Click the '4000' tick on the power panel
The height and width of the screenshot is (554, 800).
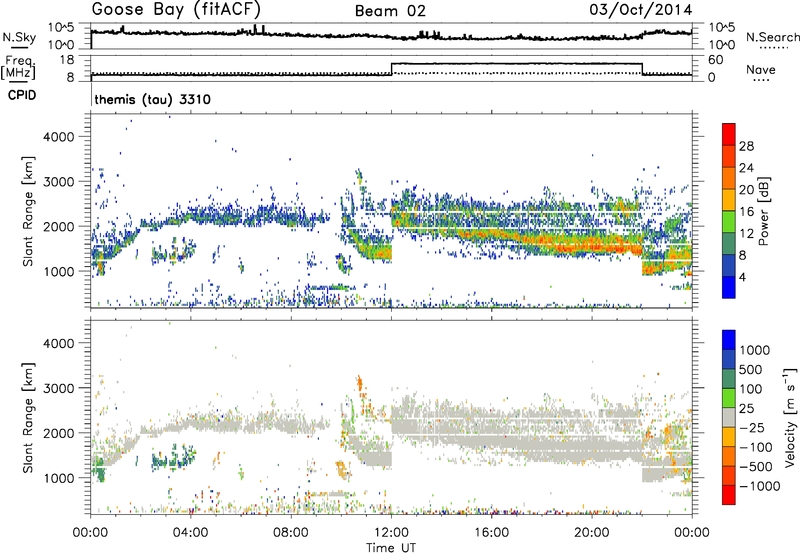pos(59,137)
